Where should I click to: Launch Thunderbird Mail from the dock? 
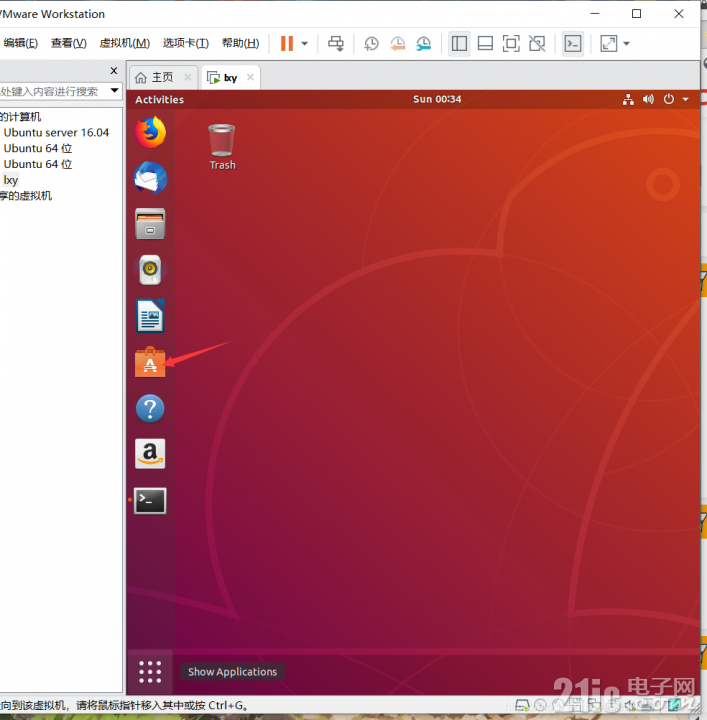point(150,178)
